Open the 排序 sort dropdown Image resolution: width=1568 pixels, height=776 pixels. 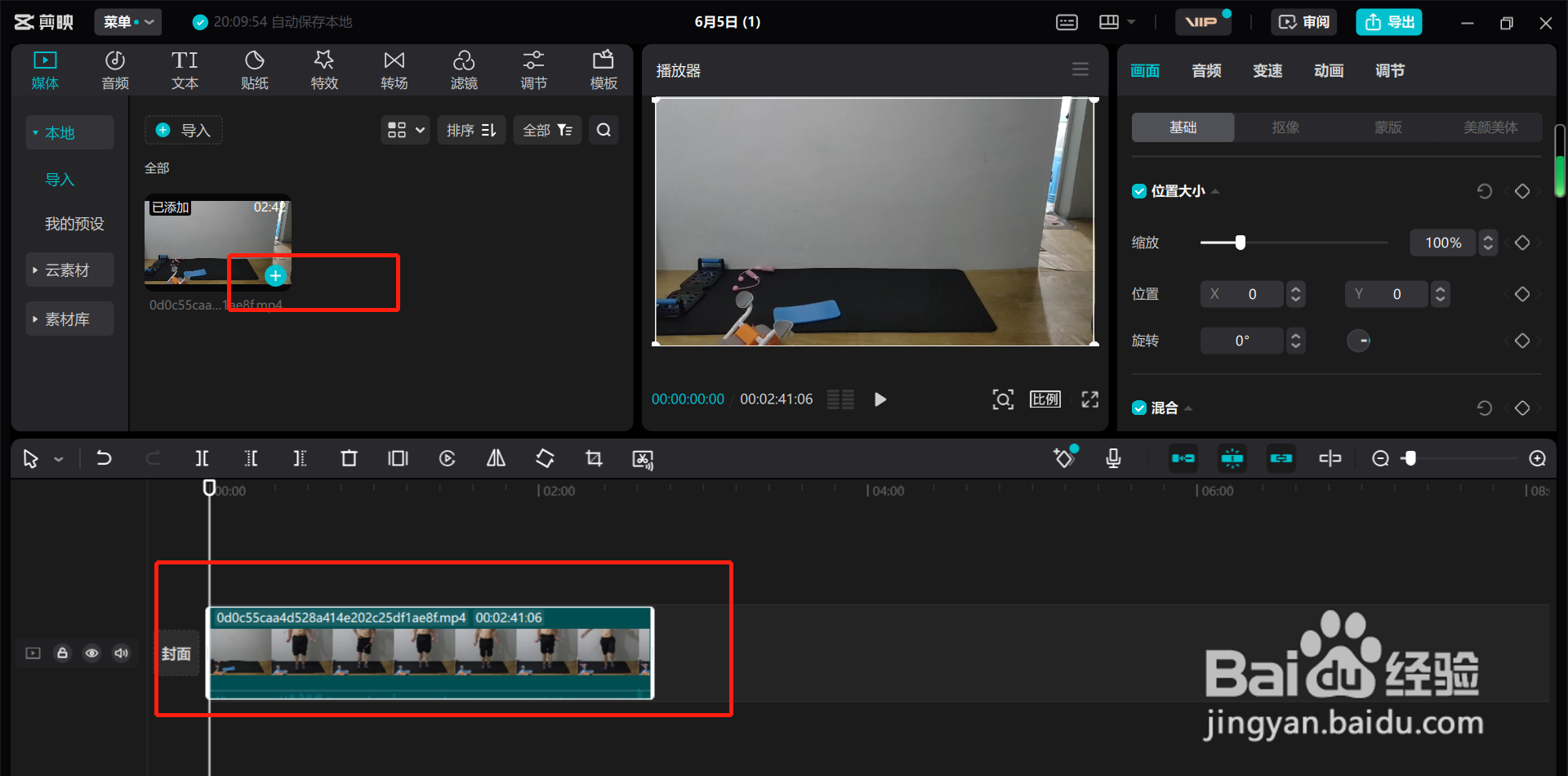tap(471, 130)
